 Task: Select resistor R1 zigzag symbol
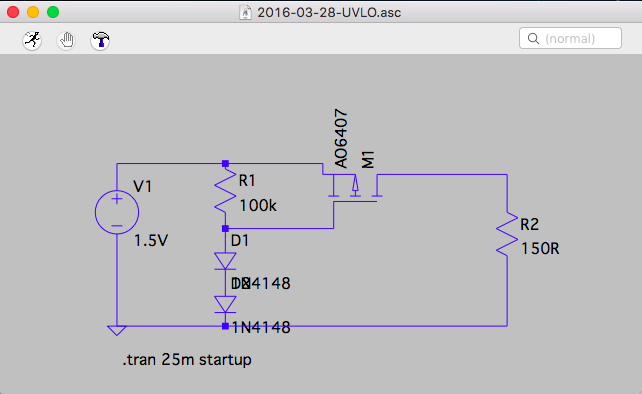point(225,191)
